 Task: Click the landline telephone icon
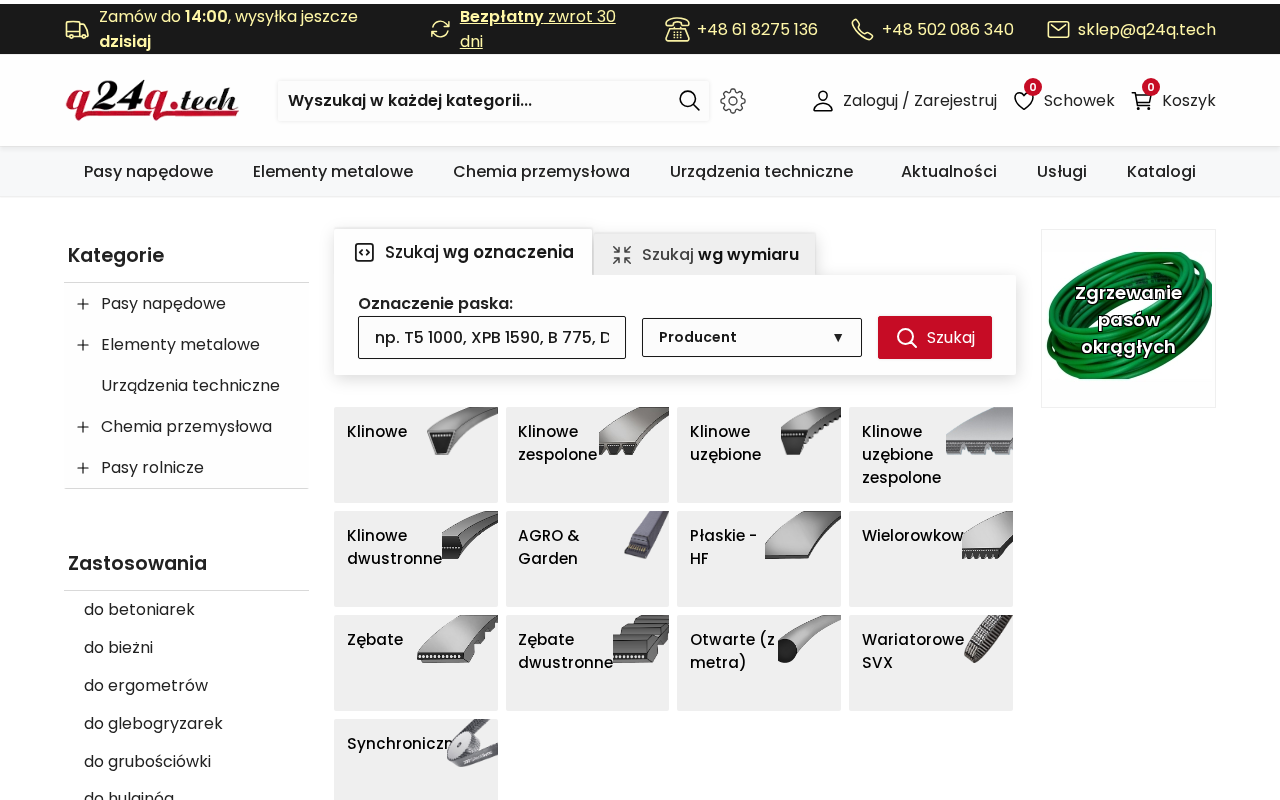coord(677,29)
